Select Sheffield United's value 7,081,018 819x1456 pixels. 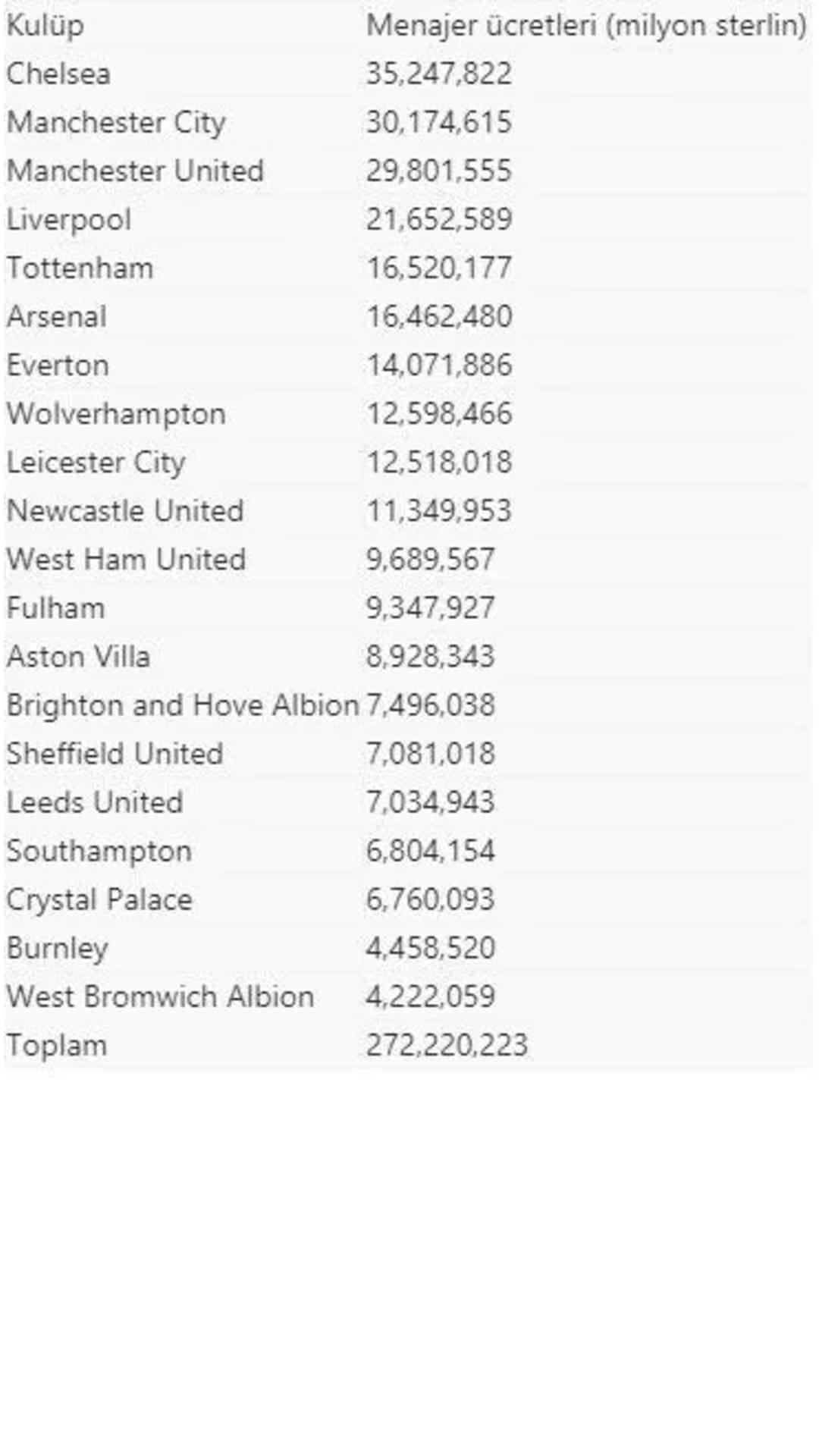click(x=430, y=754)
